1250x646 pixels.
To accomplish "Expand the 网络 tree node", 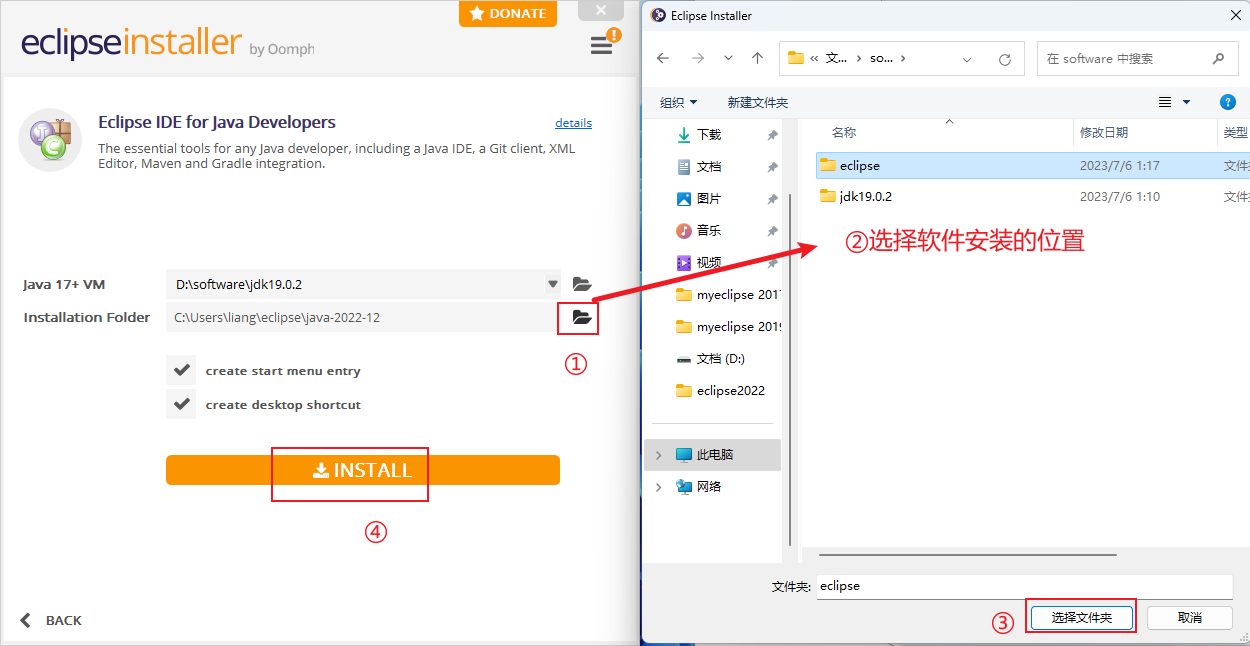I will (658, 486).
